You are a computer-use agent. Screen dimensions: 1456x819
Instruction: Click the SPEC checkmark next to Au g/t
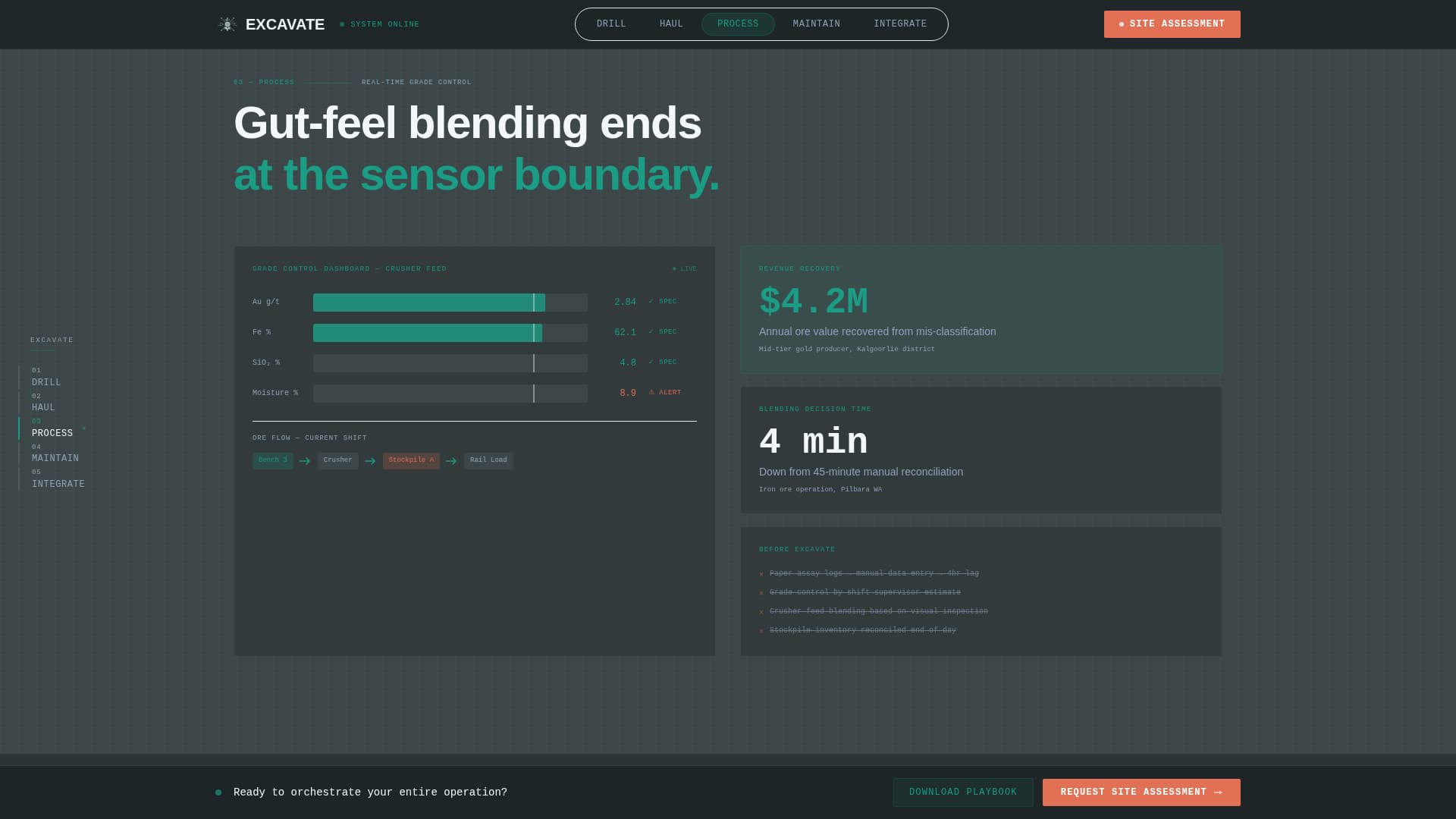(651, 301)
